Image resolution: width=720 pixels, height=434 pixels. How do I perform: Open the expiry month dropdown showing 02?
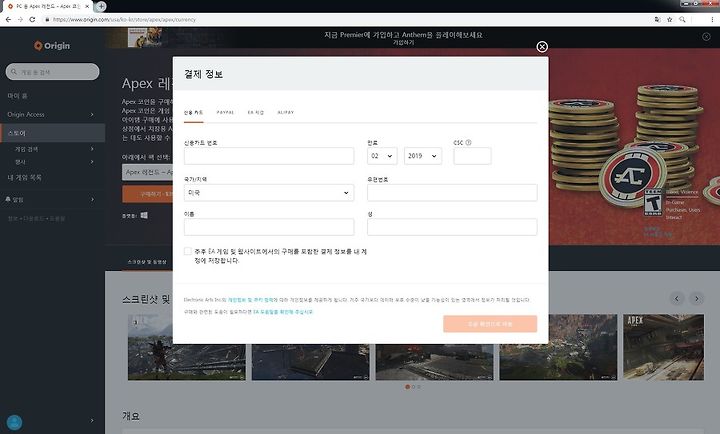pos(382,156)
